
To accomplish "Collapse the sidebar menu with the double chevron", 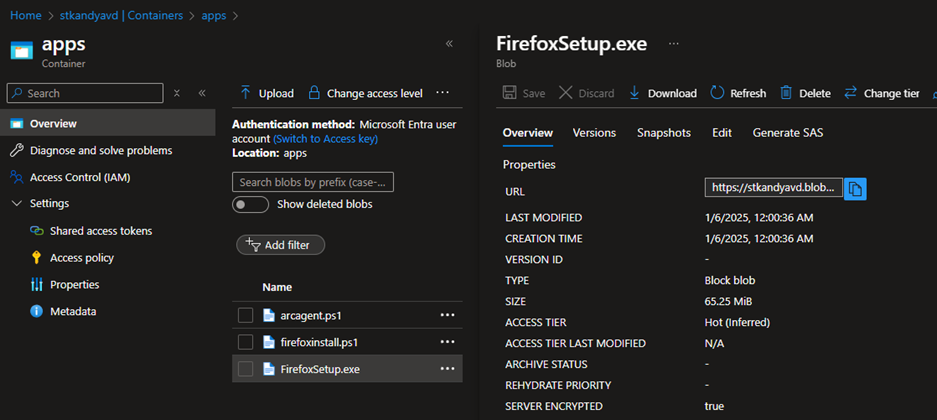I will 202,93.
